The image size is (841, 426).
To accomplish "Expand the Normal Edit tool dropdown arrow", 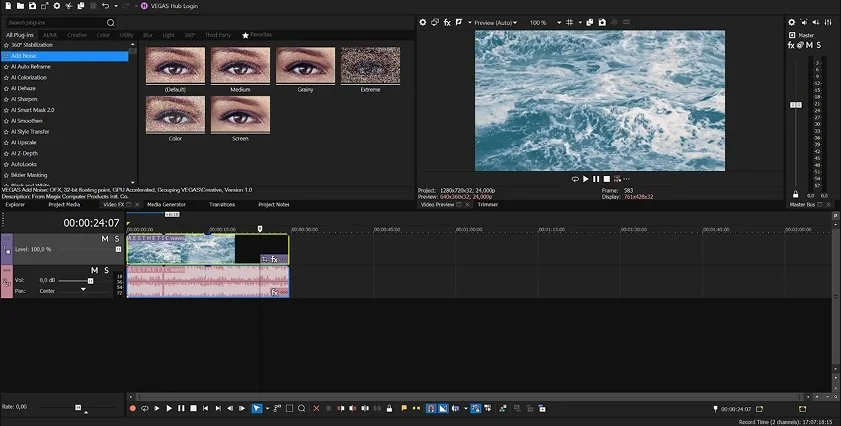I will point(267,409).
